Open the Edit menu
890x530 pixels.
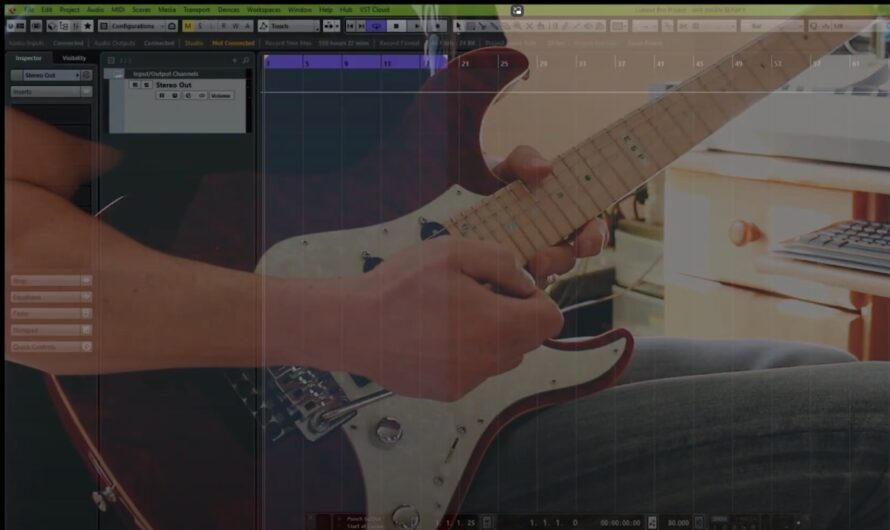pos(47,10)
